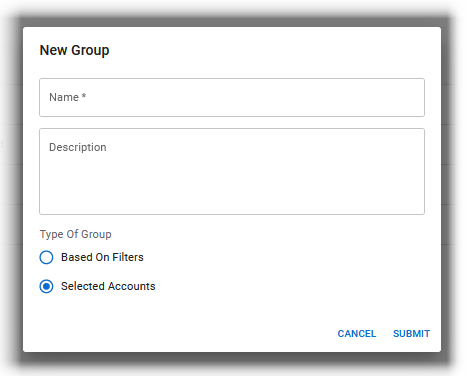Click the "Type Of Group" label
This screenshot has height=376, width=467.
coord(76,234)
